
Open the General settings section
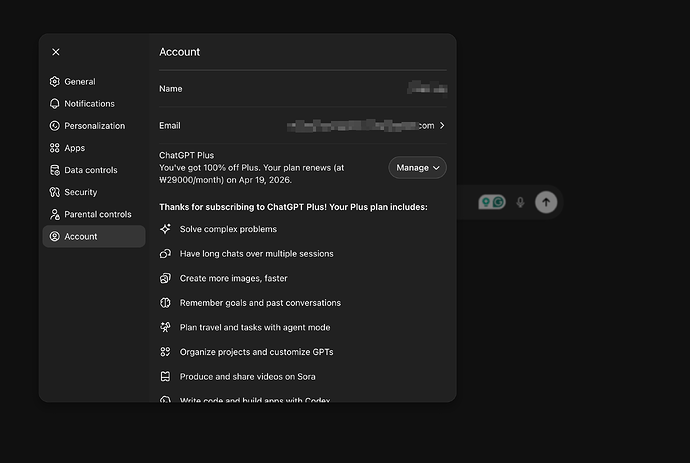79,82
